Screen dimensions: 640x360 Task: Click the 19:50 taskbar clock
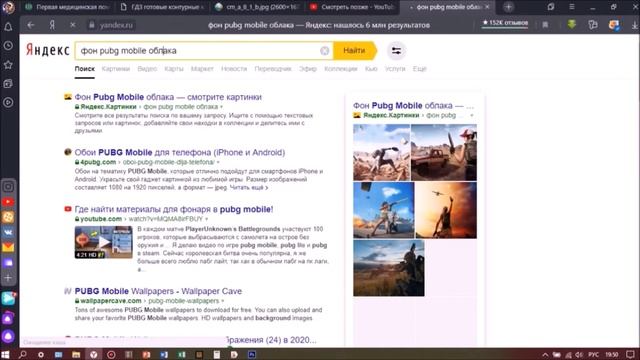[611, 354]
